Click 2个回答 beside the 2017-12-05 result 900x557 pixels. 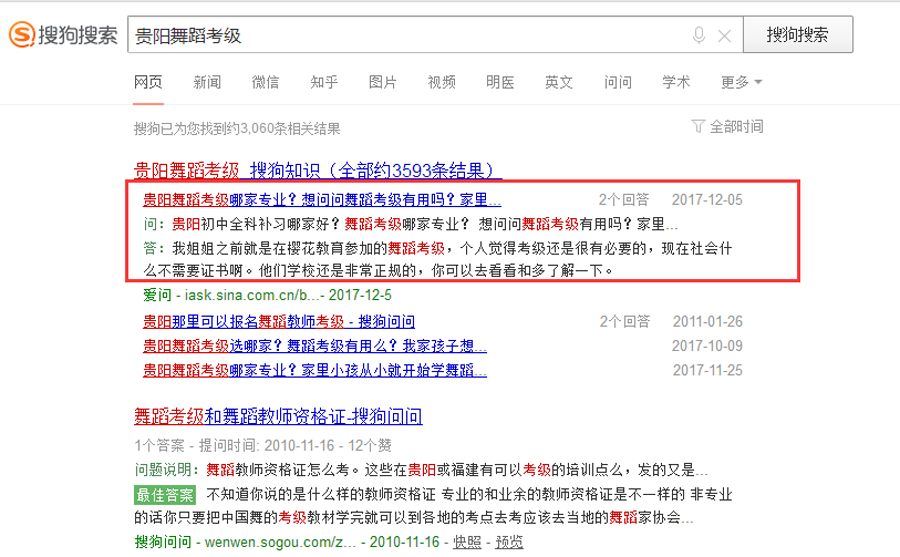click(x=624, y=200)
